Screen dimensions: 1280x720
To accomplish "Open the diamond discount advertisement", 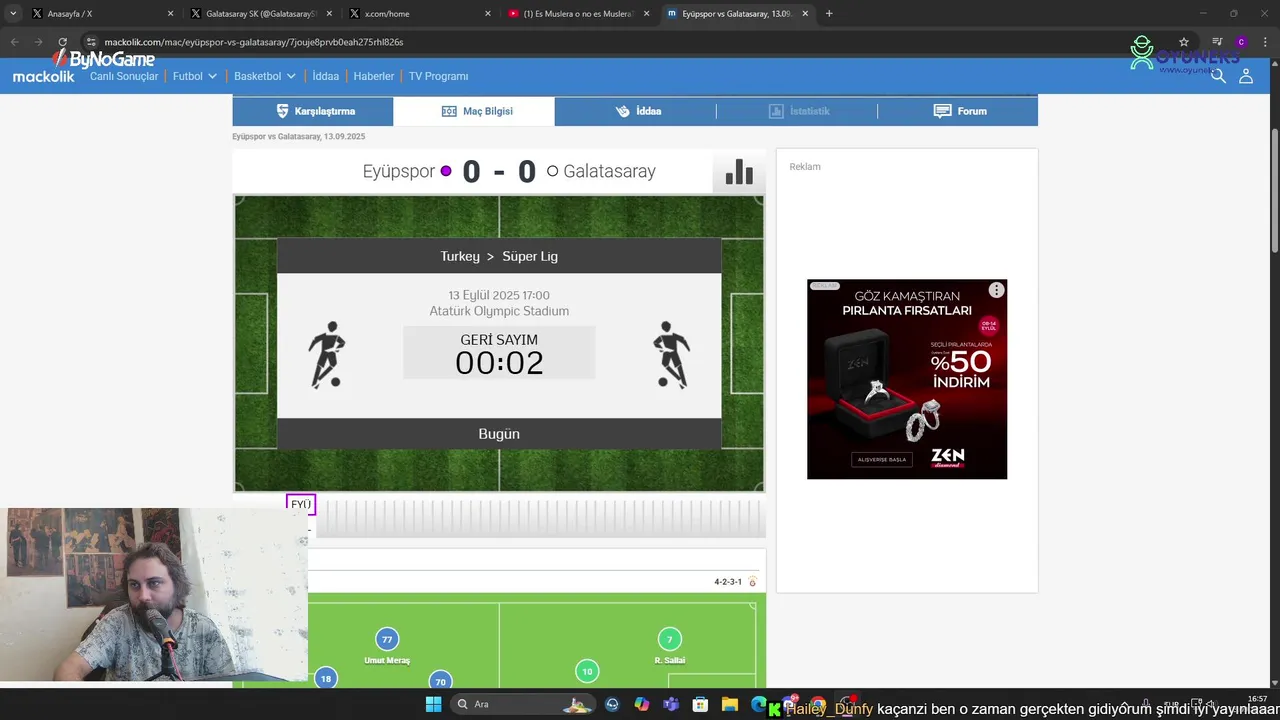I will coord(907,379).
